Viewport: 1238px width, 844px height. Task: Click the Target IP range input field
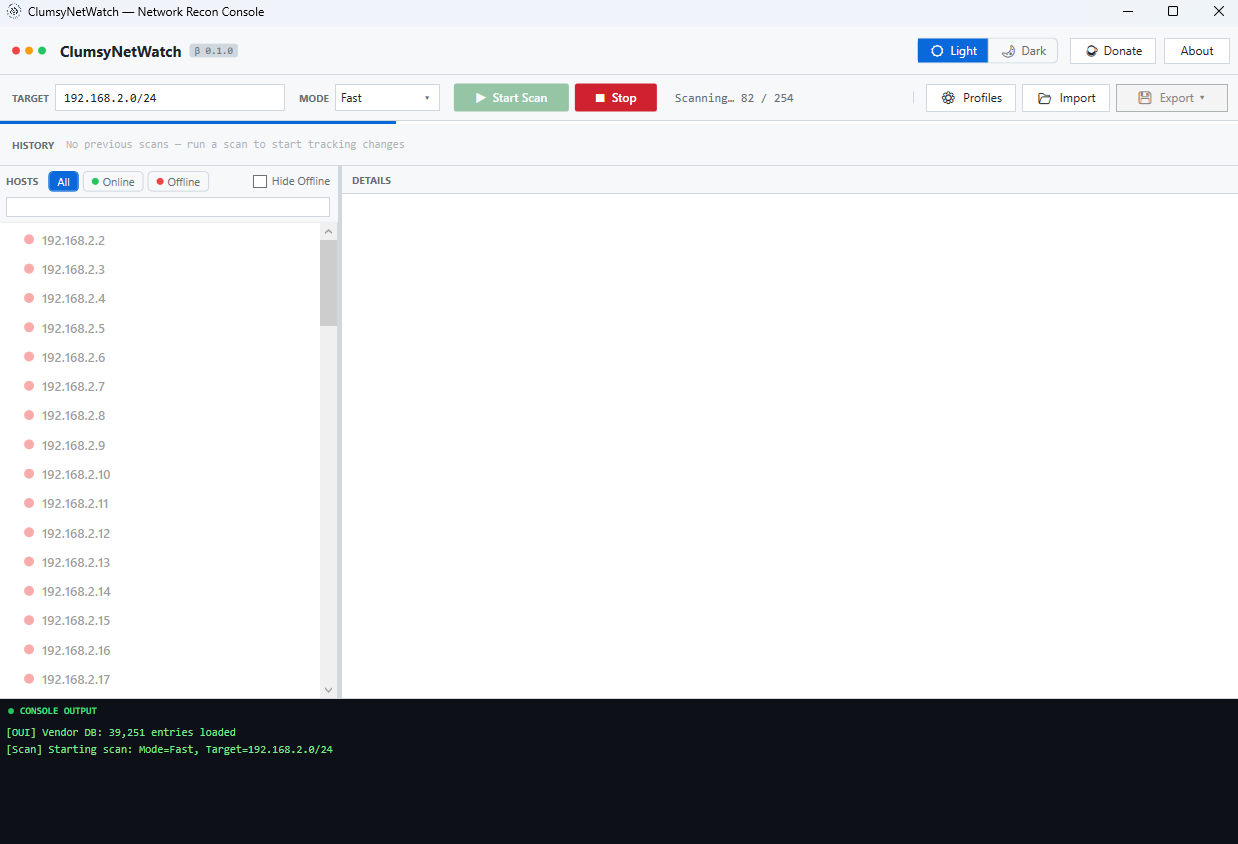click(170, 98)
